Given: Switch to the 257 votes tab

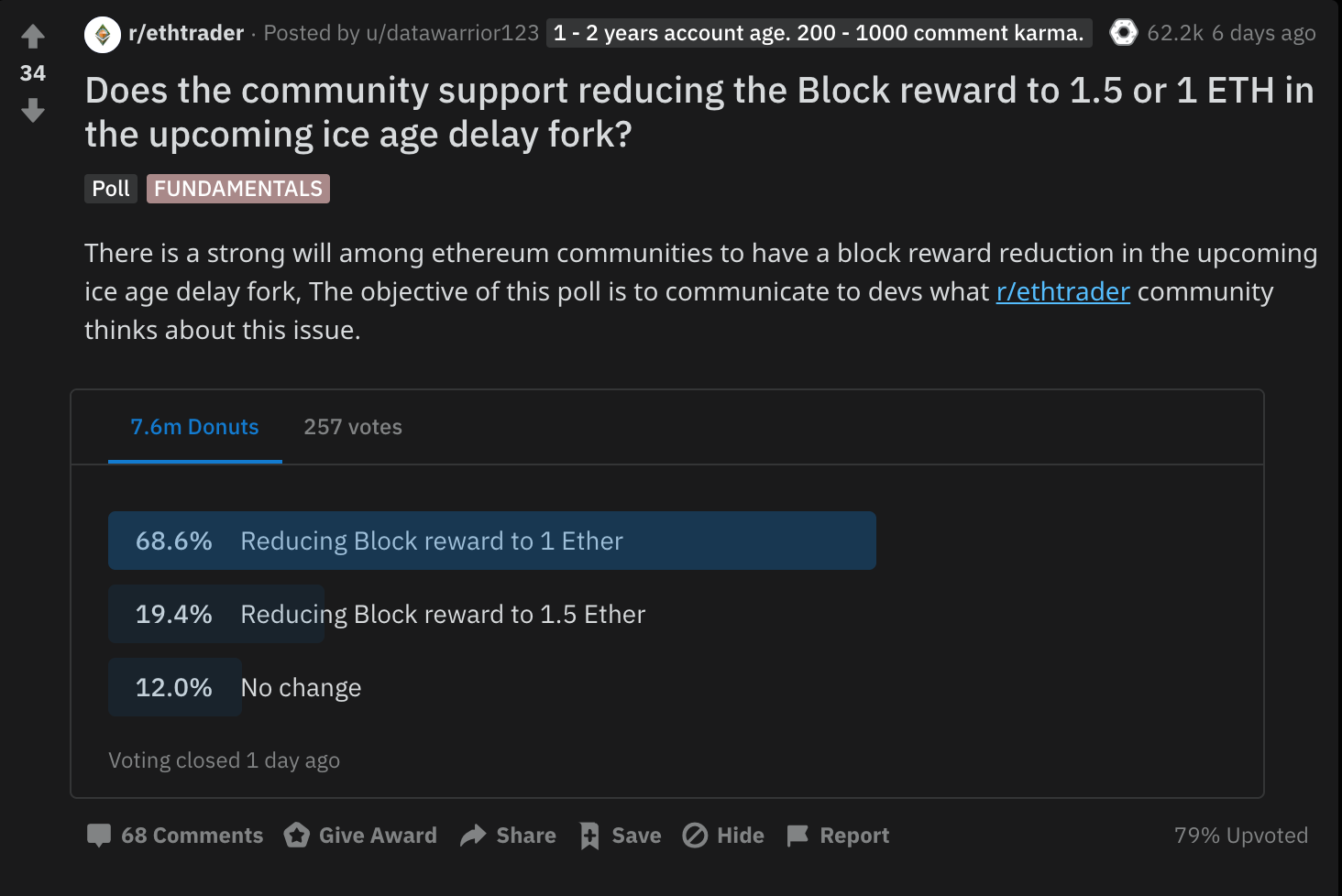Looking at the screenshot, I should click(x=353, y=427).
